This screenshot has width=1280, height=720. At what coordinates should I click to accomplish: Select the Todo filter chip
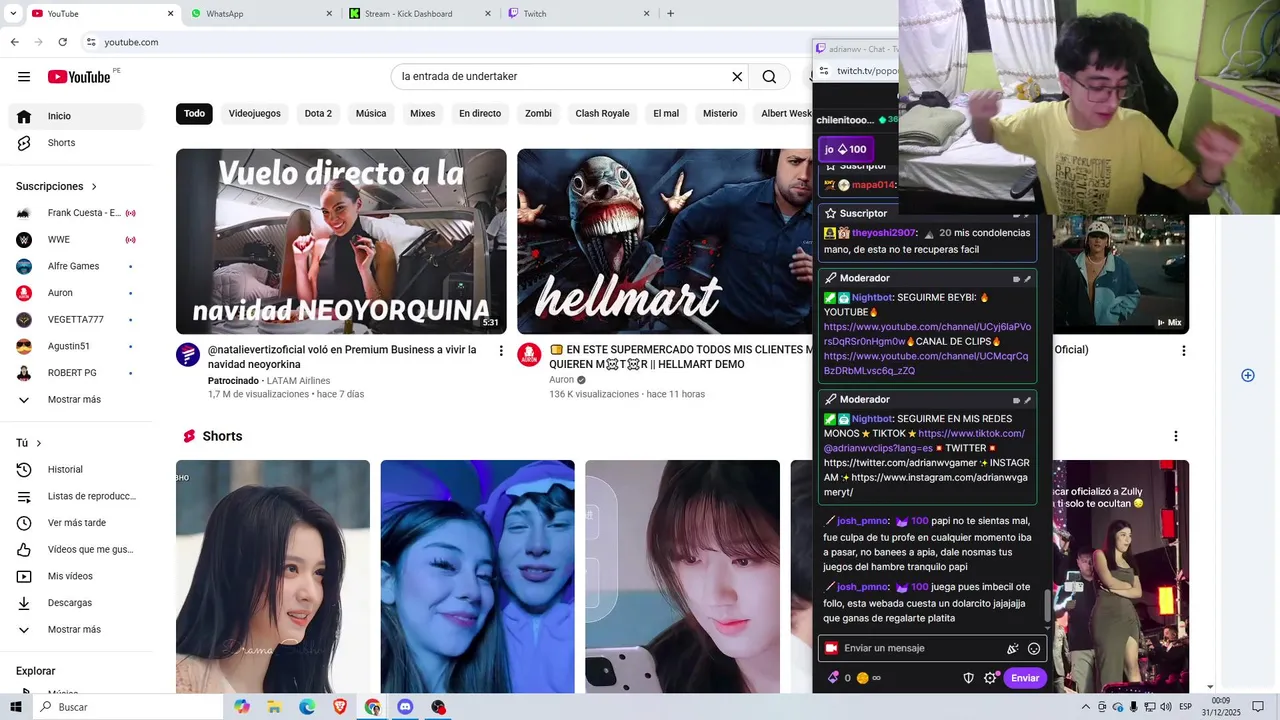point(194,114)
